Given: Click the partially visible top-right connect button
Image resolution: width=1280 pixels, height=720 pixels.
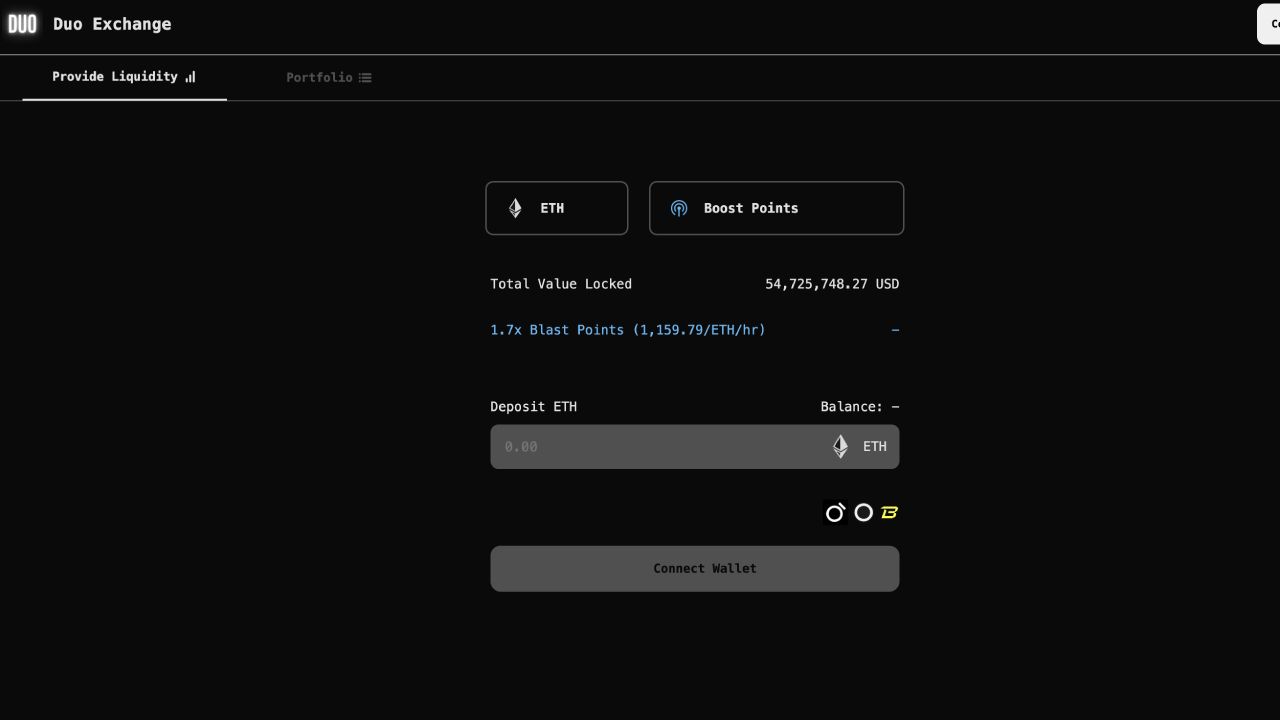Looking at the screenshot, I should coord(1268,24).
